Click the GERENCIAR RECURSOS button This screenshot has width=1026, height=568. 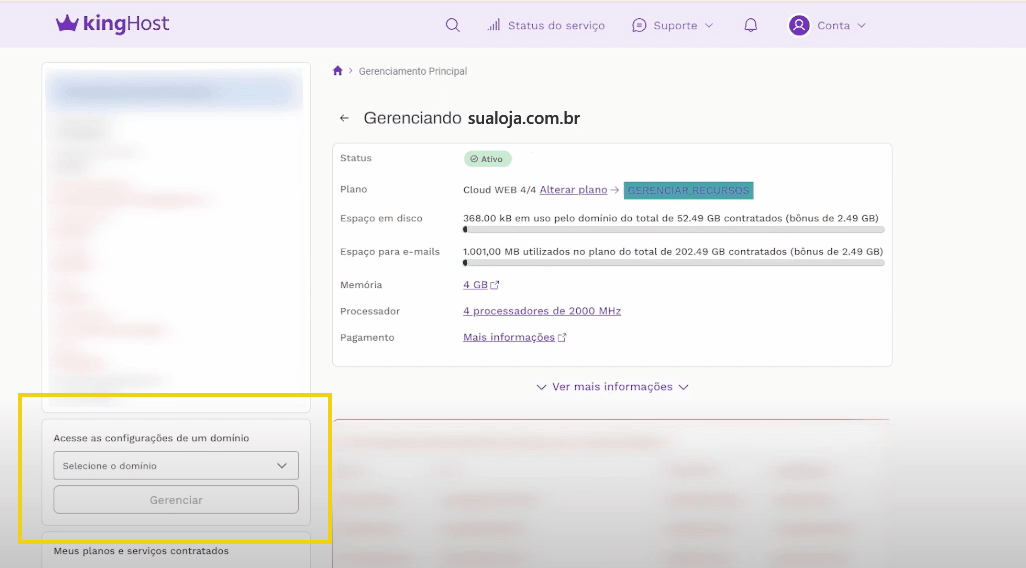coord(688,190)
